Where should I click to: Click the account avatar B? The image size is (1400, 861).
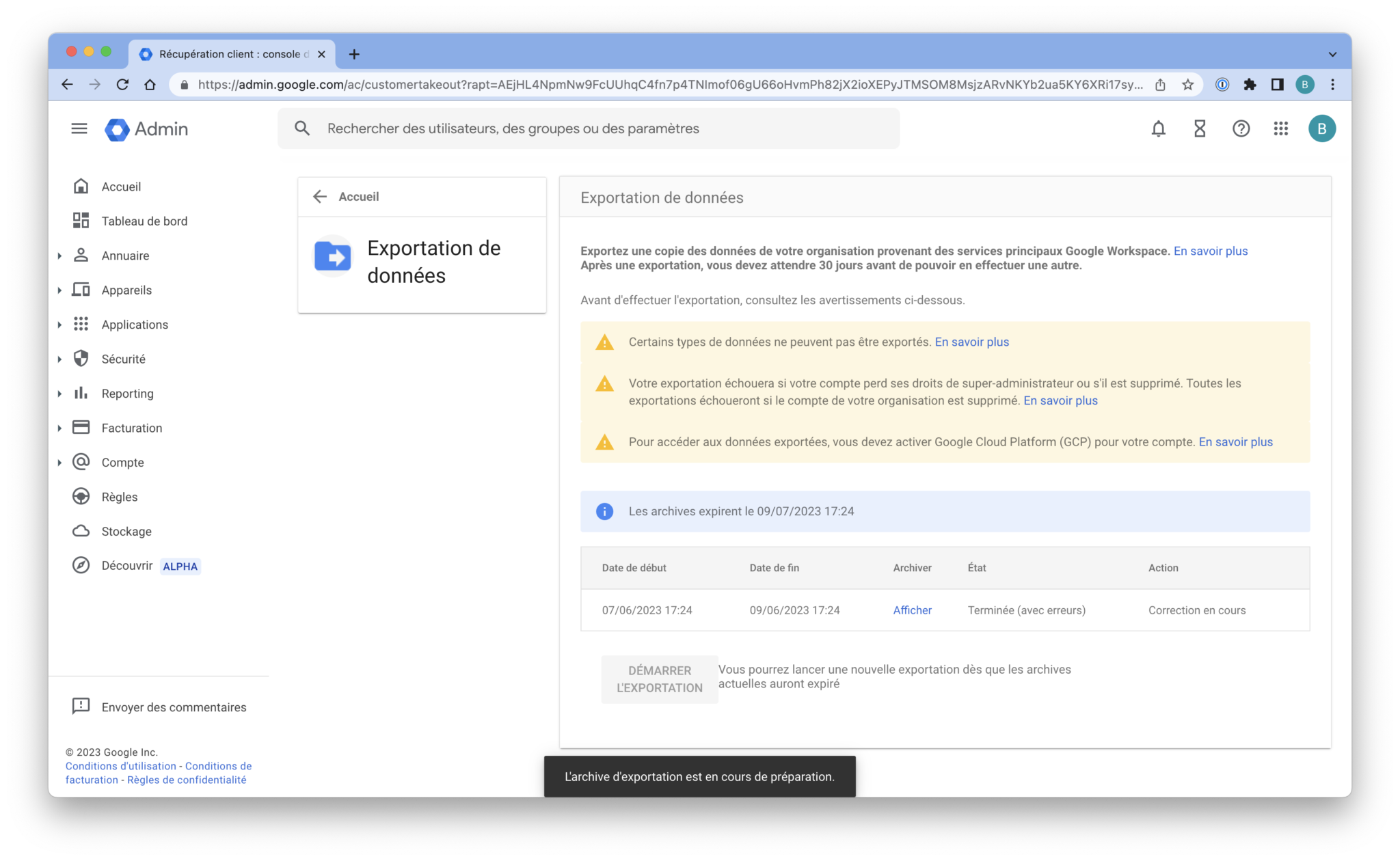tap(1323, 128)
